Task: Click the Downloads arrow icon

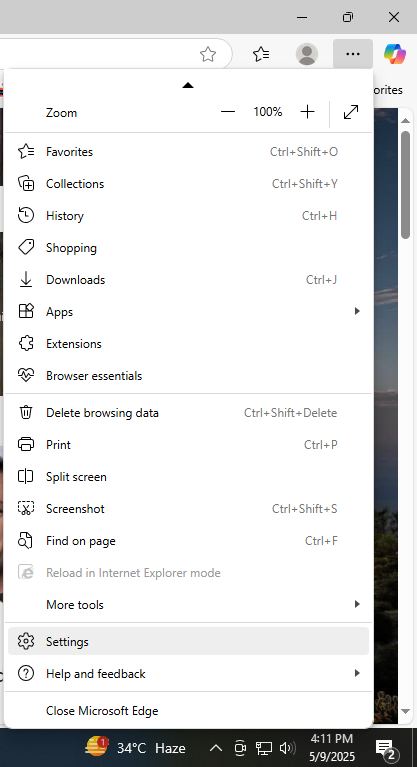Action: pyautogui.click(x=26, y=280)
